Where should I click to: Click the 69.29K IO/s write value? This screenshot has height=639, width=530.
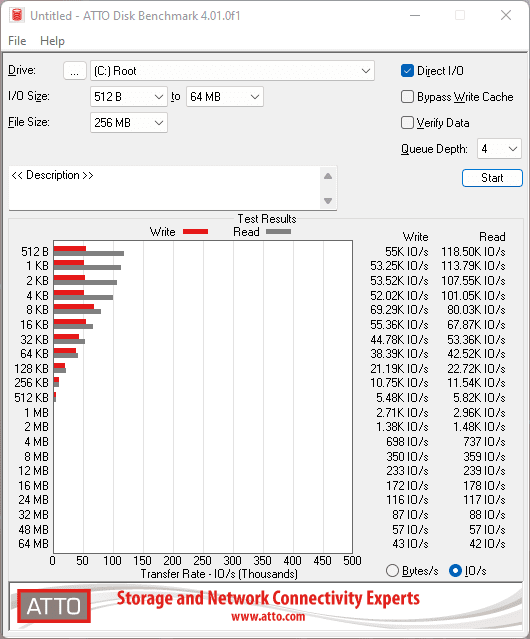pos(399,310)
